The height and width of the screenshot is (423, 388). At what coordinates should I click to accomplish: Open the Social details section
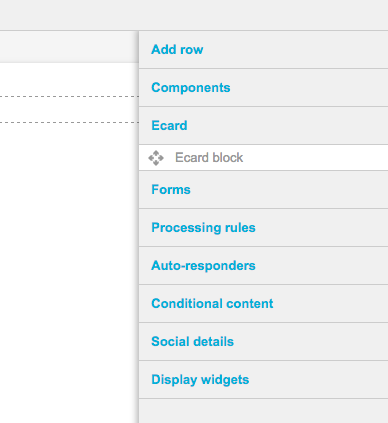(x=263, y=342)
